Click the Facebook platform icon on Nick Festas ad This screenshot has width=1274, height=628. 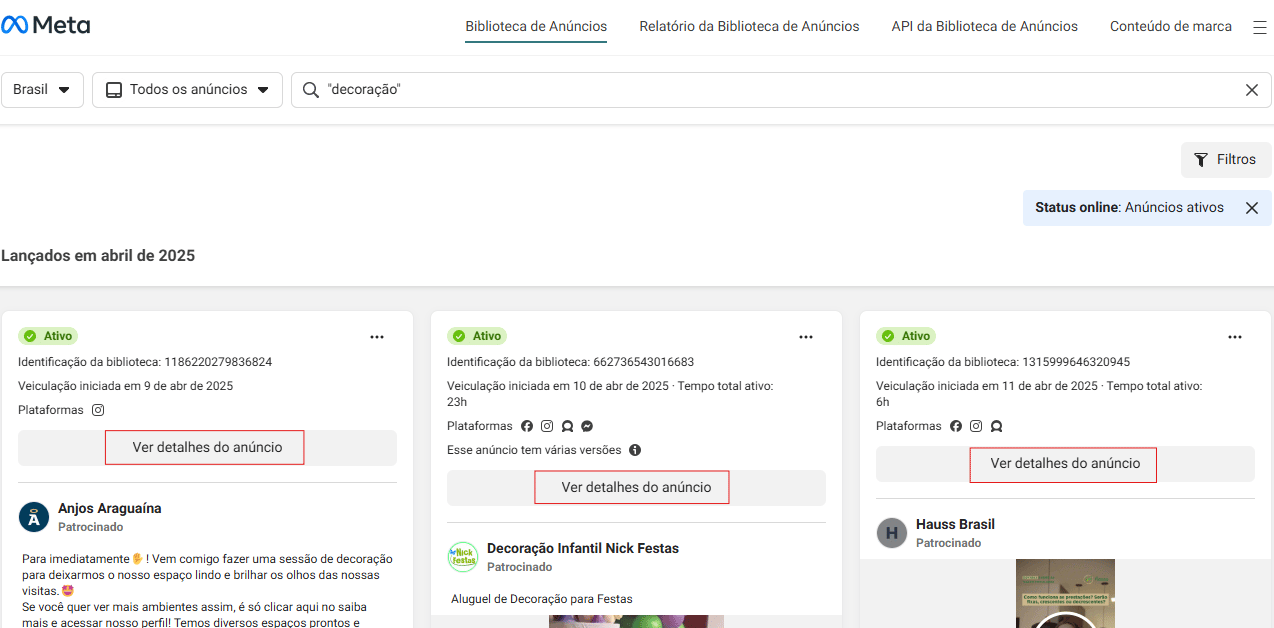pos(527,426)
